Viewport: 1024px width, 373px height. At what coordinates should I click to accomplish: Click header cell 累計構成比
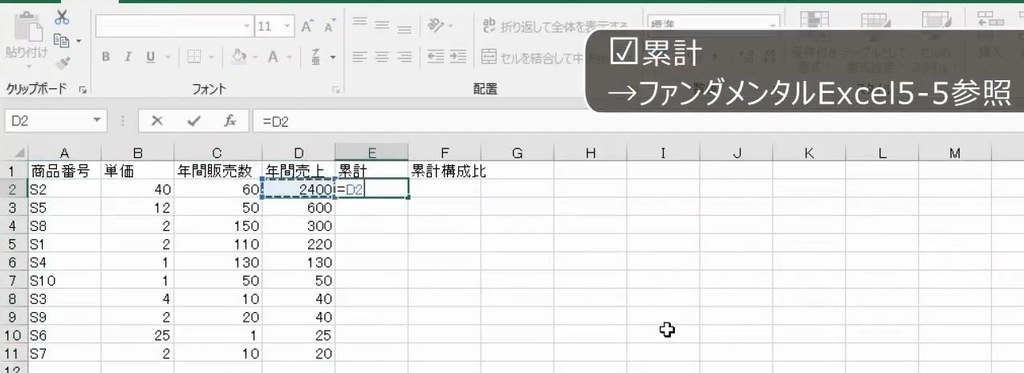(x=445, y=171)
